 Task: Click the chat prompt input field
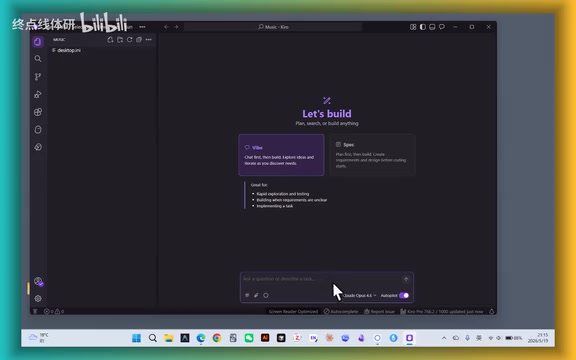pos(320,279)
